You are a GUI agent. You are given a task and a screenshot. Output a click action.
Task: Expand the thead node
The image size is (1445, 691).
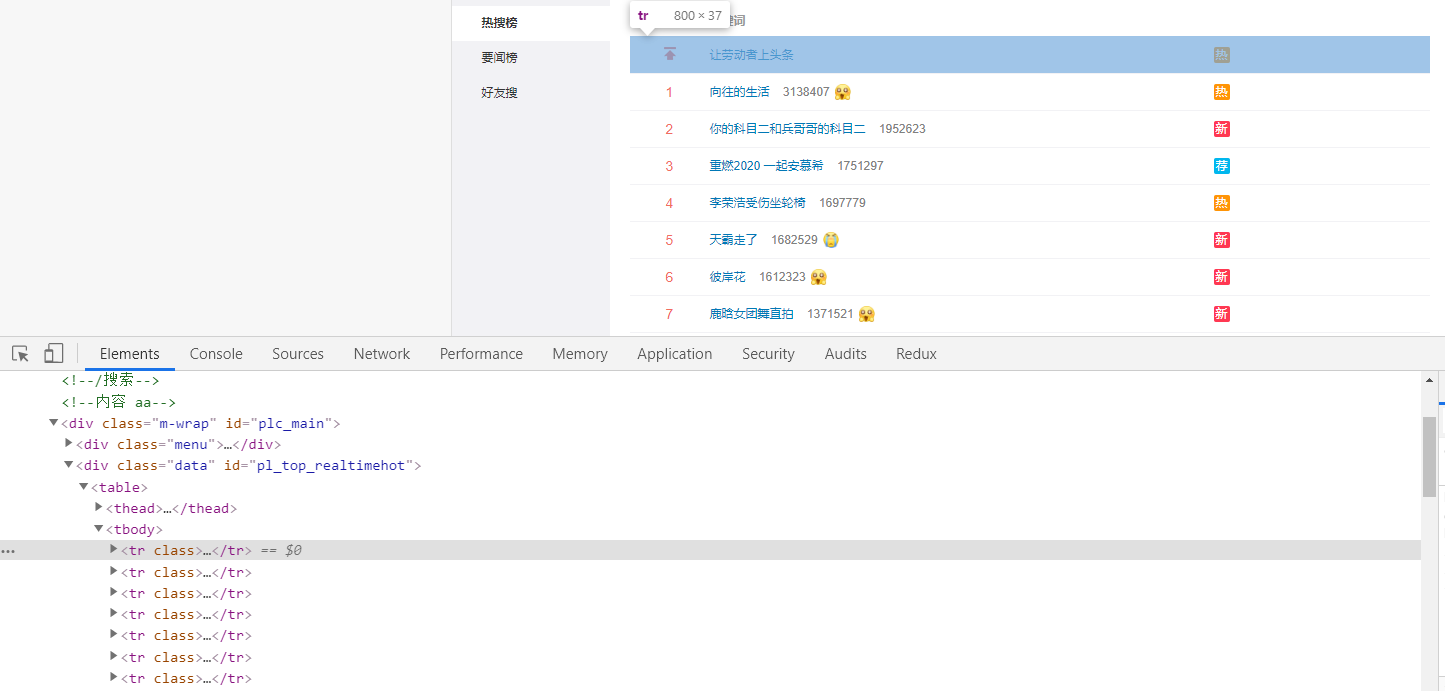[99, 507]
